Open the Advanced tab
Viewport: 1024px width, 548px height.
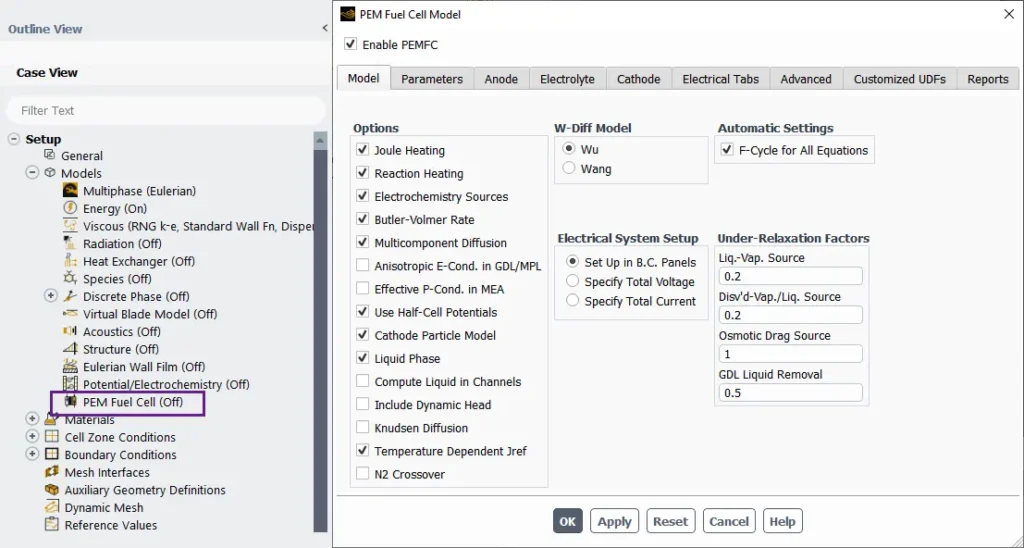tap(806, 78)
